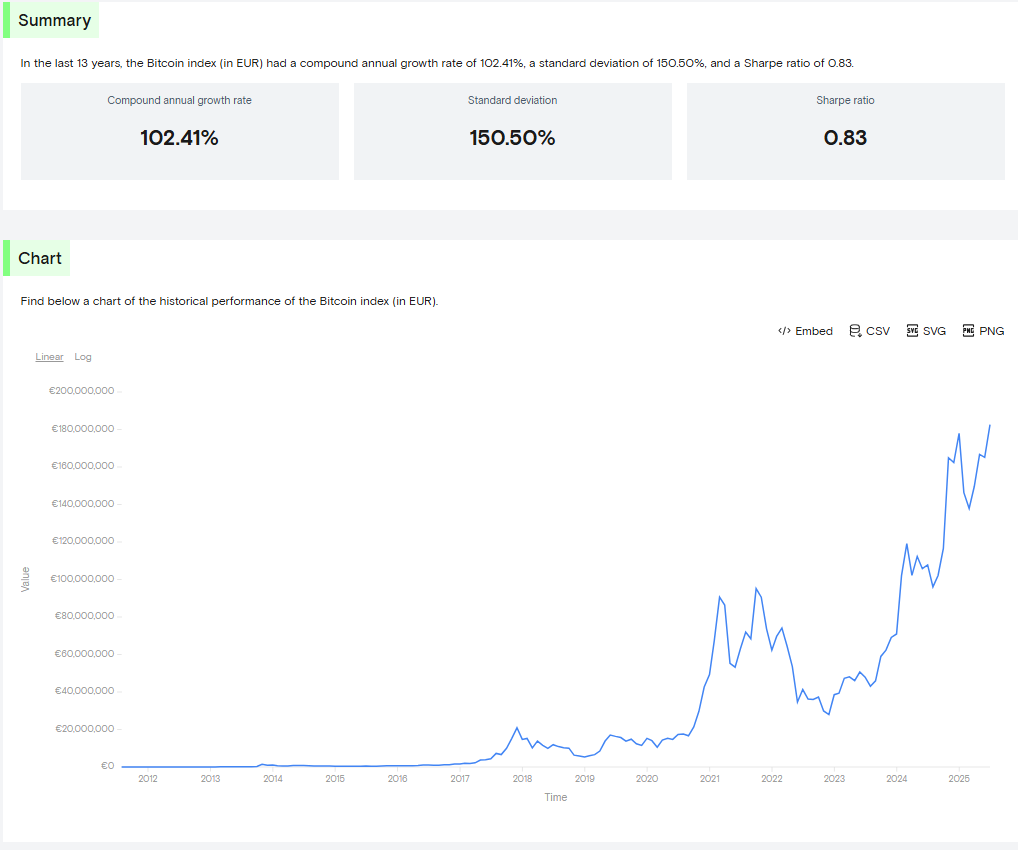Click the vertical Value axis title
The image size is (1018, 850).
click(x=26, y=579)
